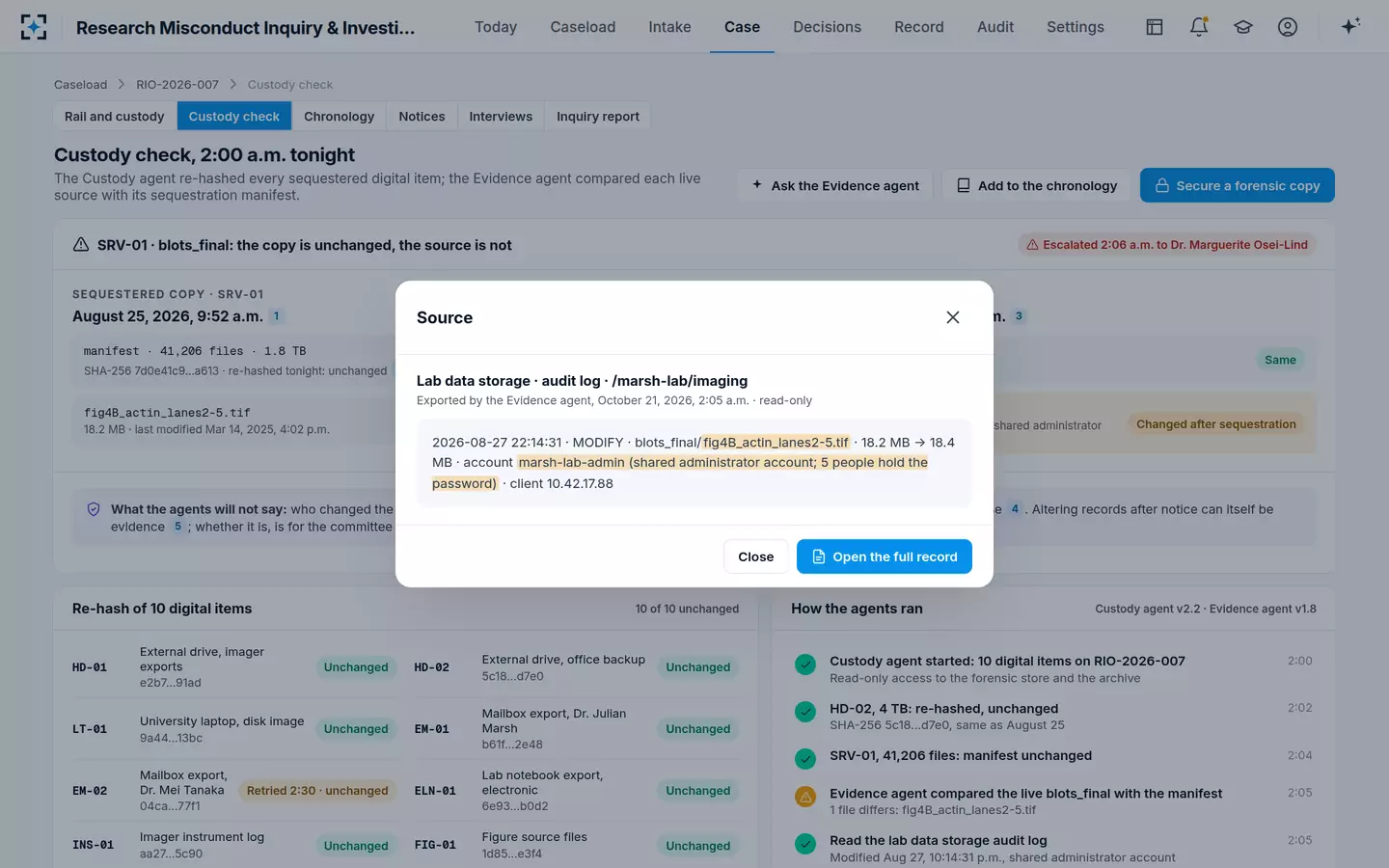Go to the Decisions menu

point(827,27)
